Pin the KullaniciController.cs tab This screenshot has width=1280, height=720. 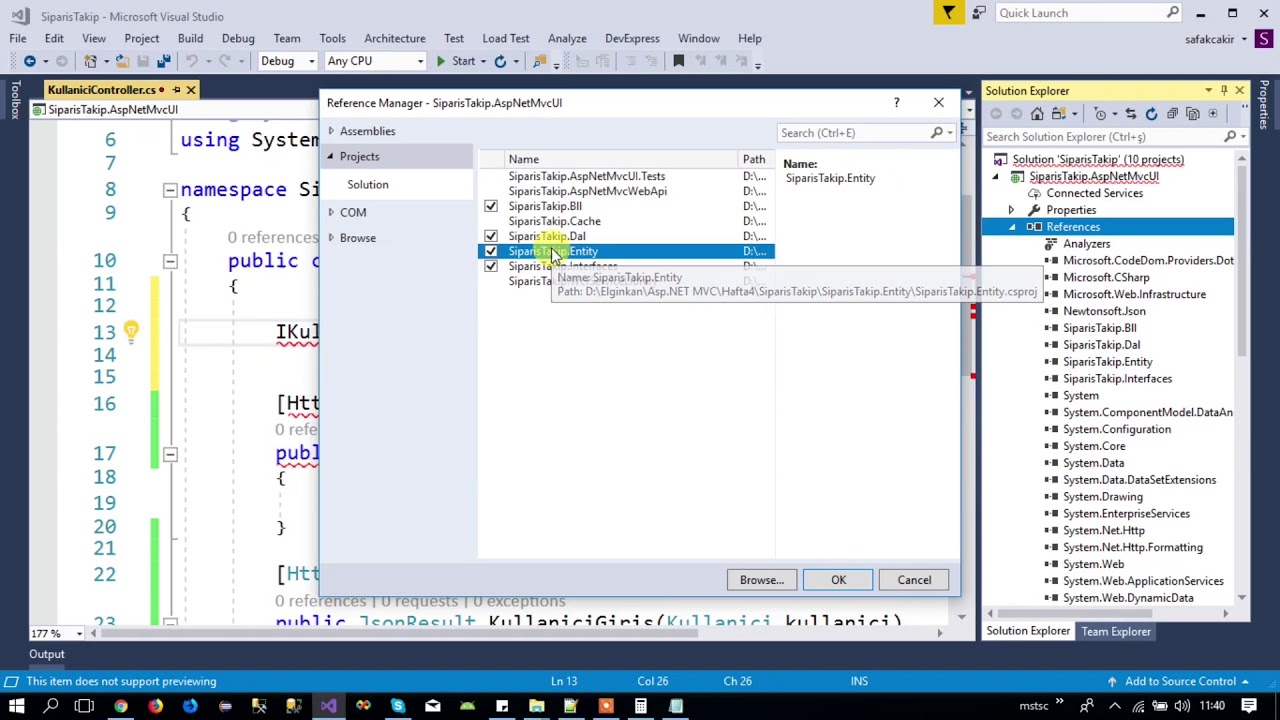coord(175,90)
